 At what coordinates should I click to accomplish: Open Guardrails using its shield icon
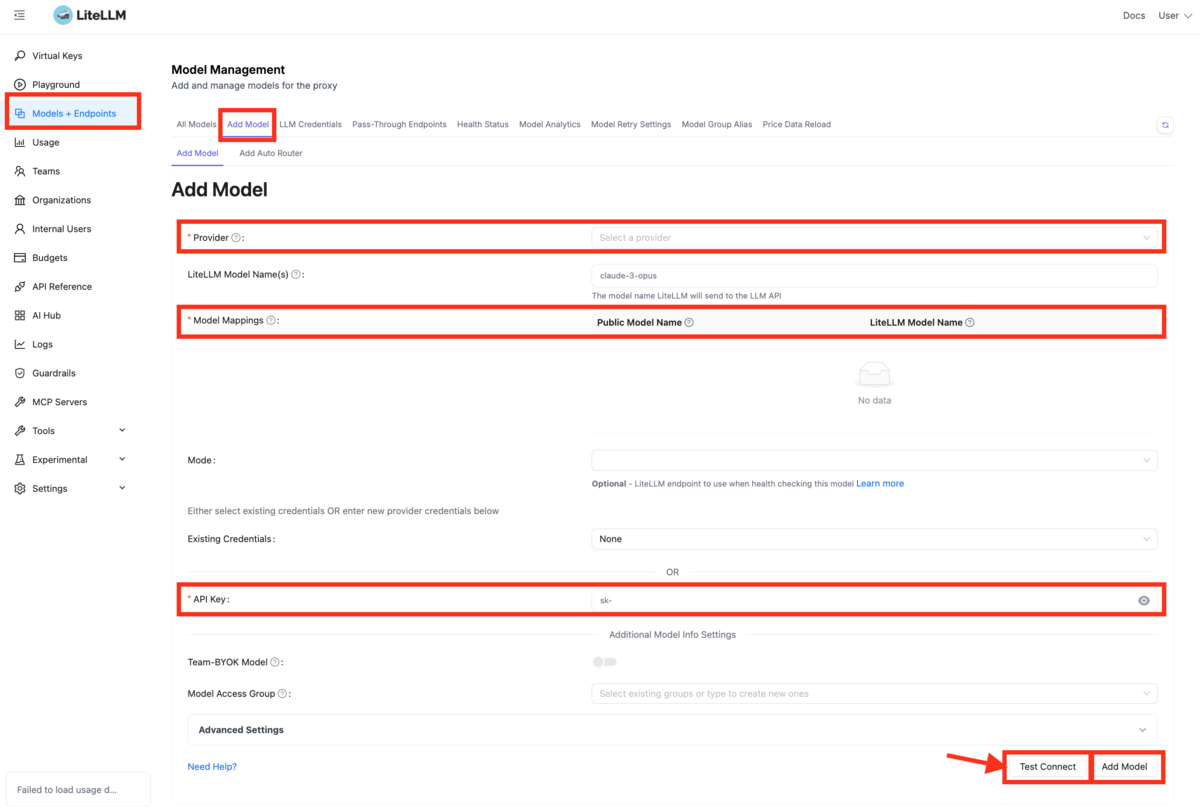pyautogui.click(x=20, y=373)
